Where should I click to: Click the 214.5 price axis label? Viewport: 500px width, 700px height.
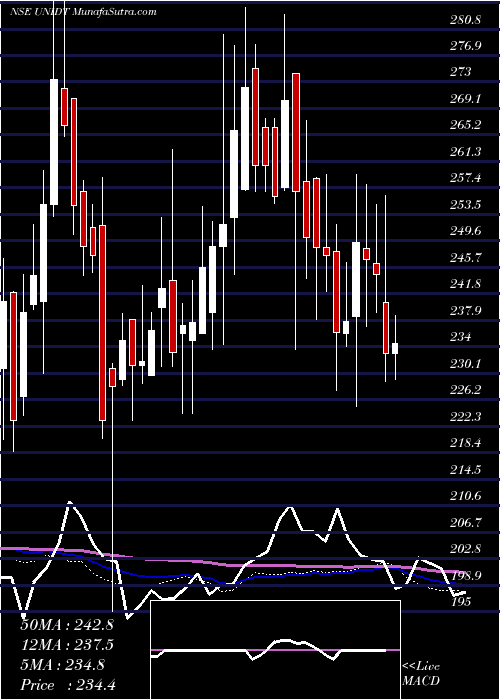click(x=465, y=470)
